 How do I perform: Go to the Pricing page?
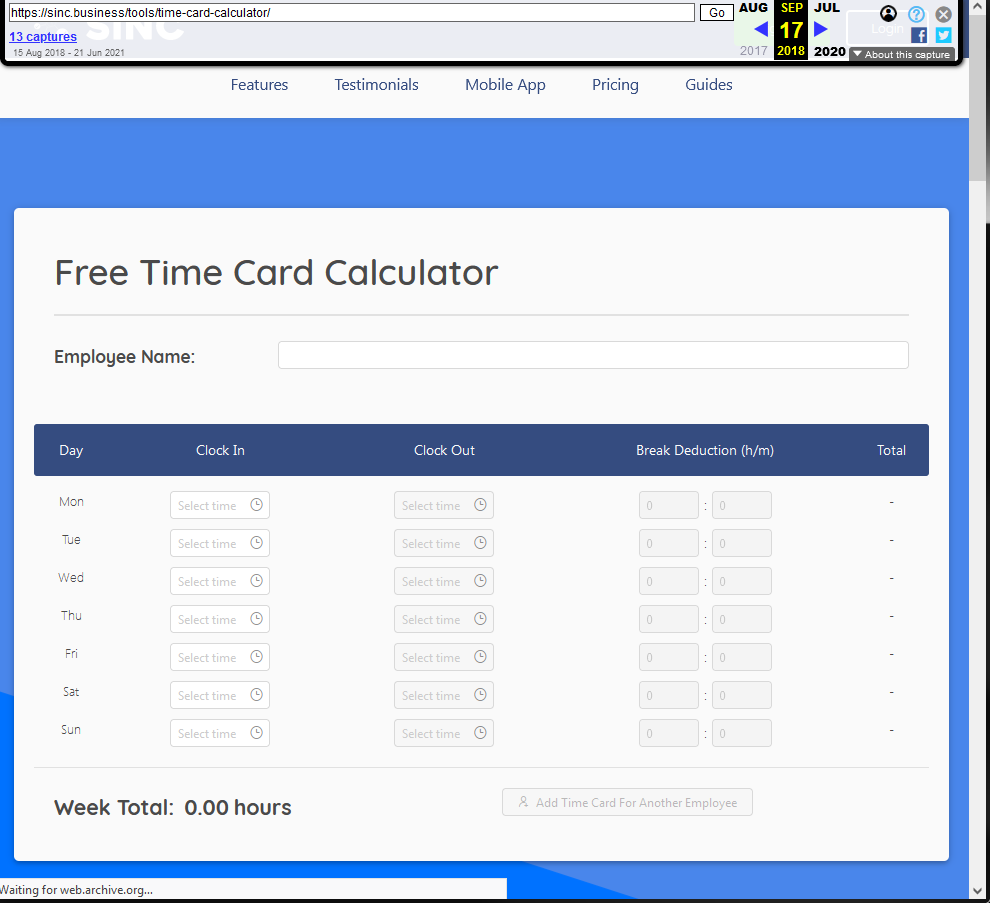[x=615, y=85]
